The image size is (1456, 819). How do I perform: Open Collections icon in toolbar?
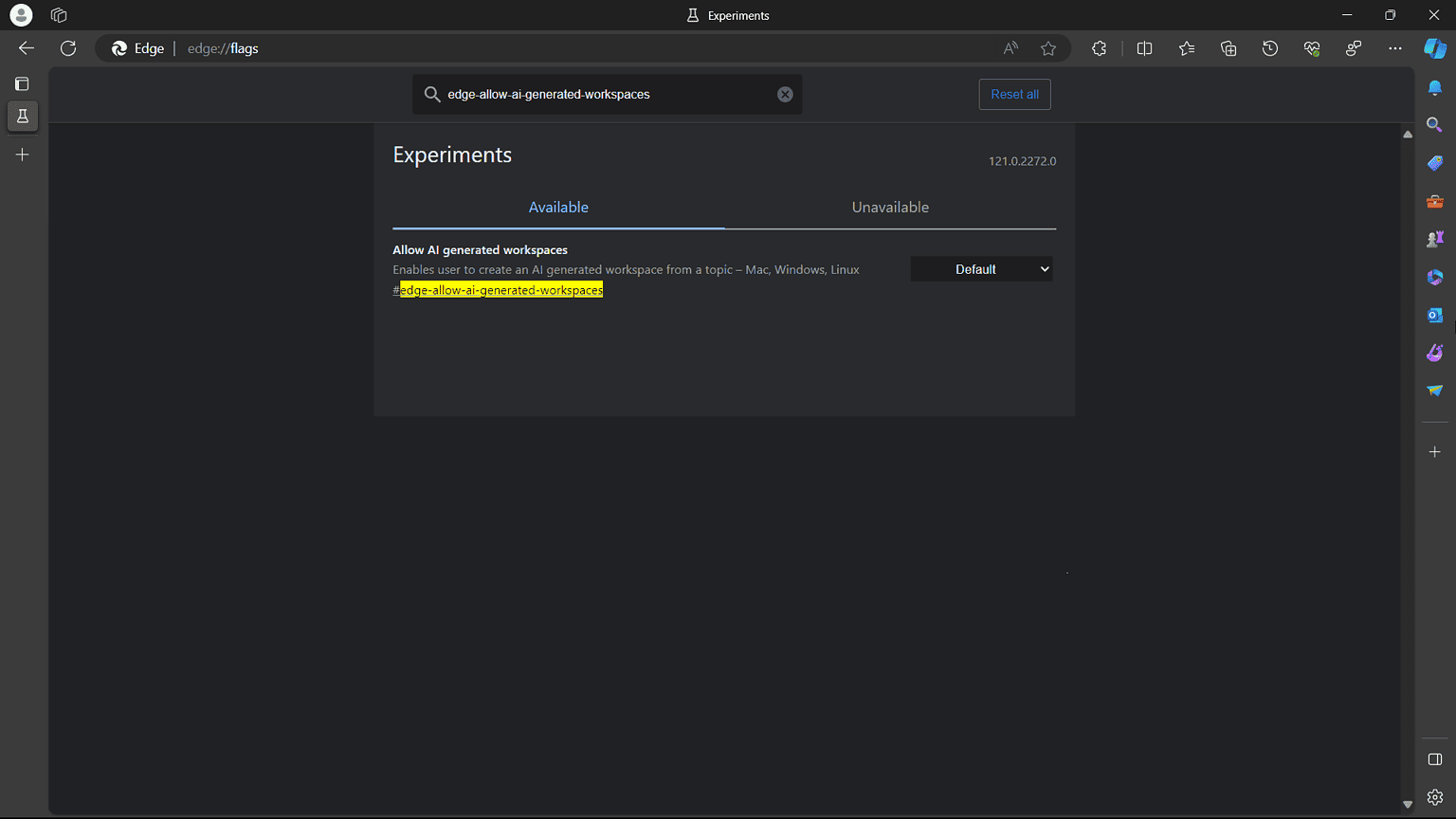tap(1228, 48)
